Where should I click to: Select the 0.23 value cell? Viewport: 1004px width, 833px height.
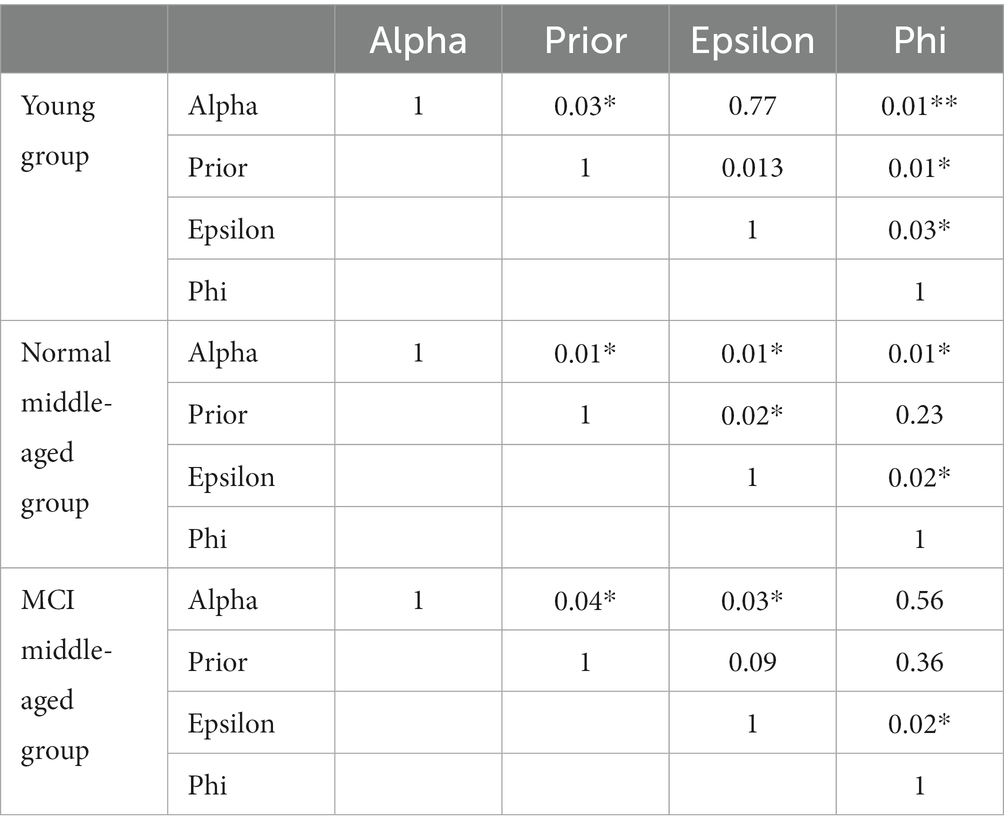click(919, 415)
